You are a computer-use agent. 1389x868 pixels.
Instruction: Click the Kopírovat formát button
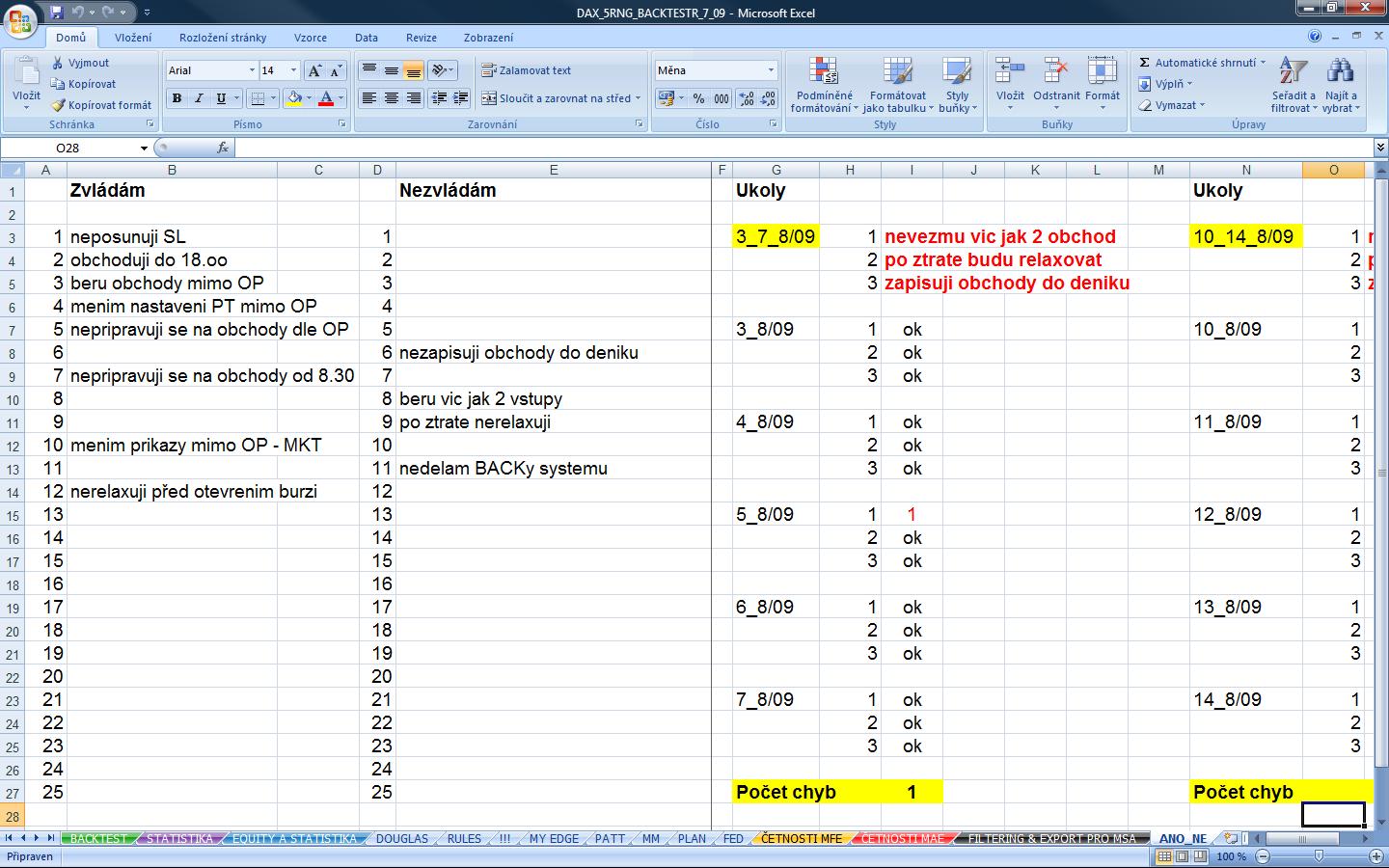point(101,105)
